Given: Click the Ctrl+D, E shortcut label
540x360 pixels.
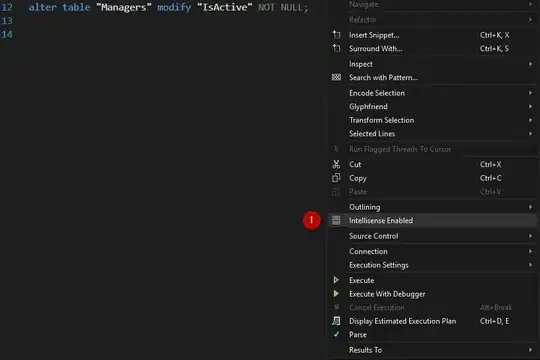Looking at the screenshot, I should tap(495, 321).
